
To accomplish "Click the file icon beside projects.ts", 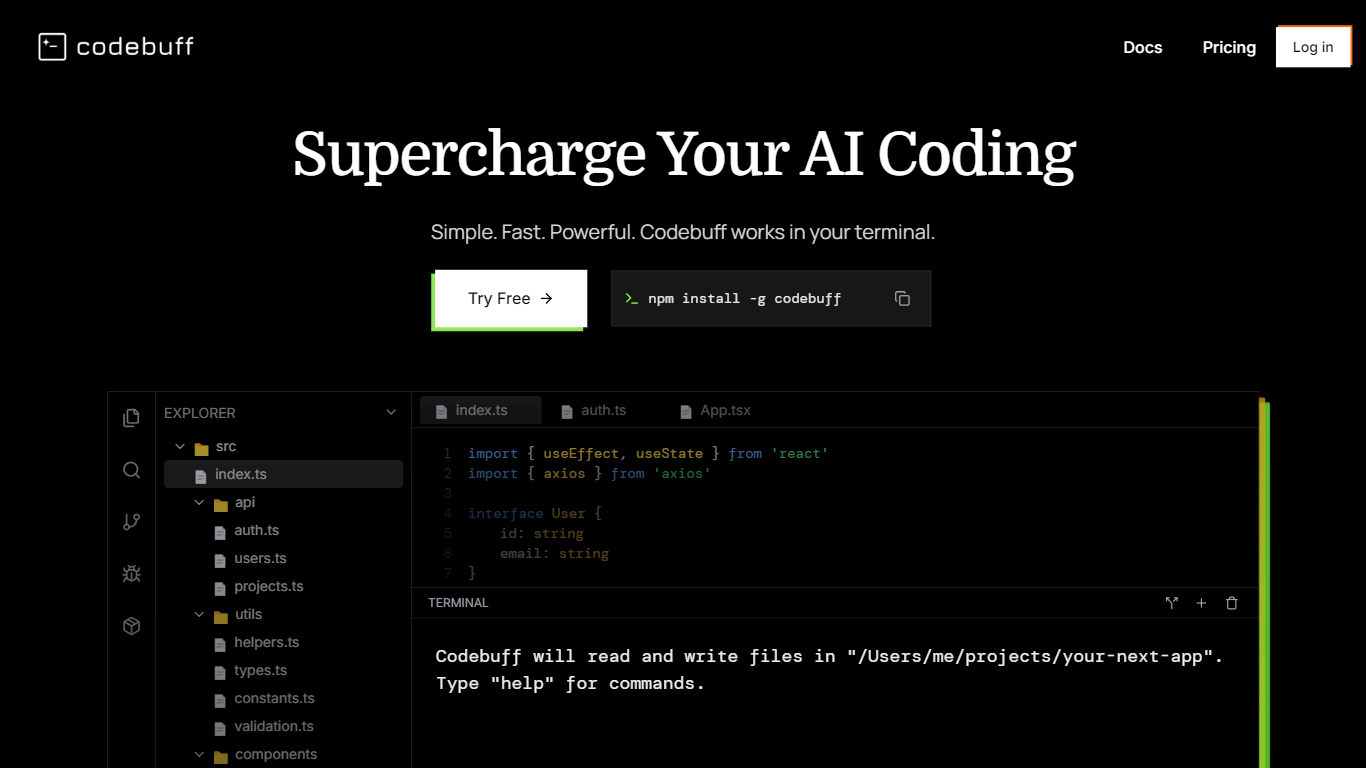I will click(221, 587).
